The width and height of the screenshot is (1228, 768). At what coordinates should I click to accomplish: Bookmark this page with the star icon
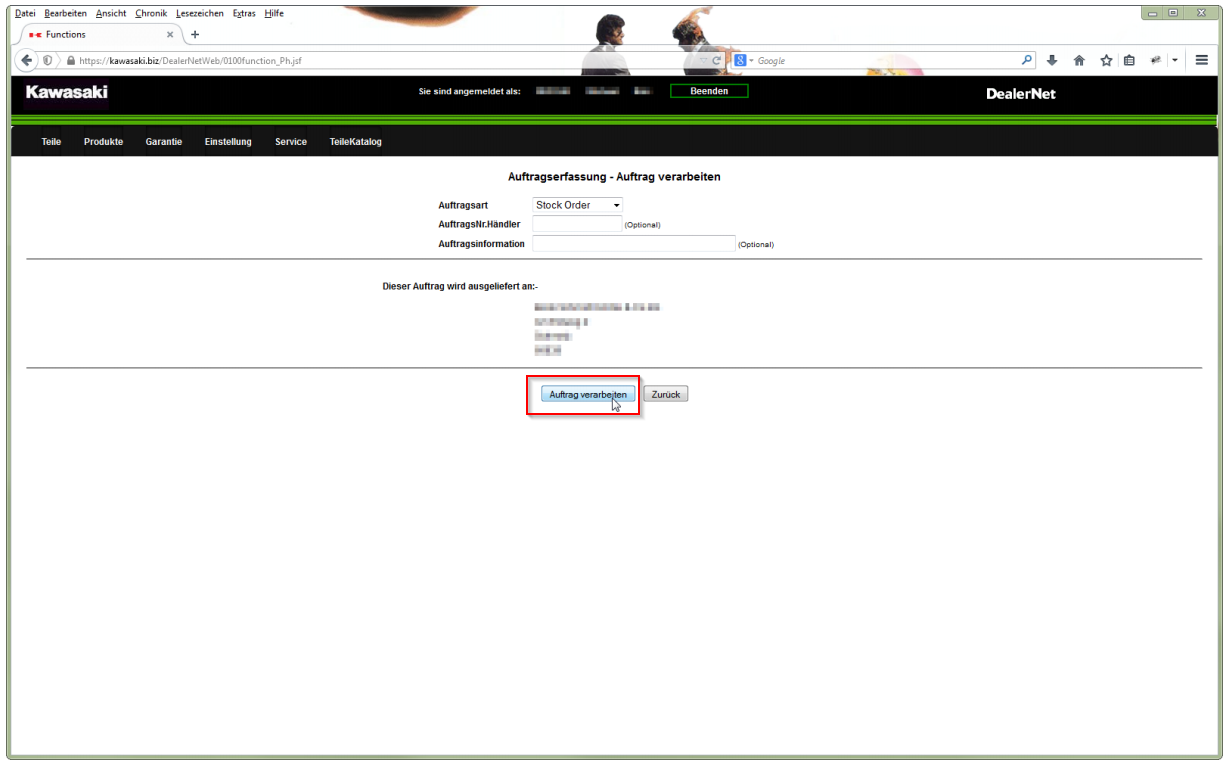(1106, 60)
